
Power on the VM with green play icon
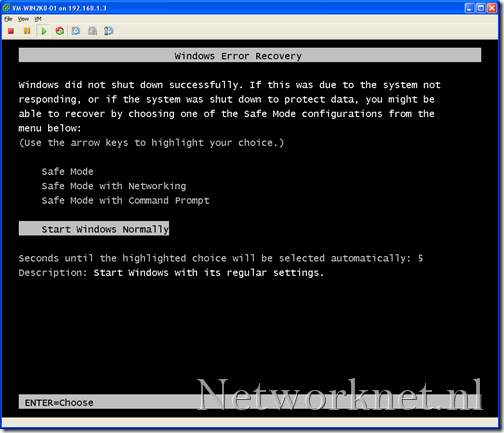pos(44,31)
